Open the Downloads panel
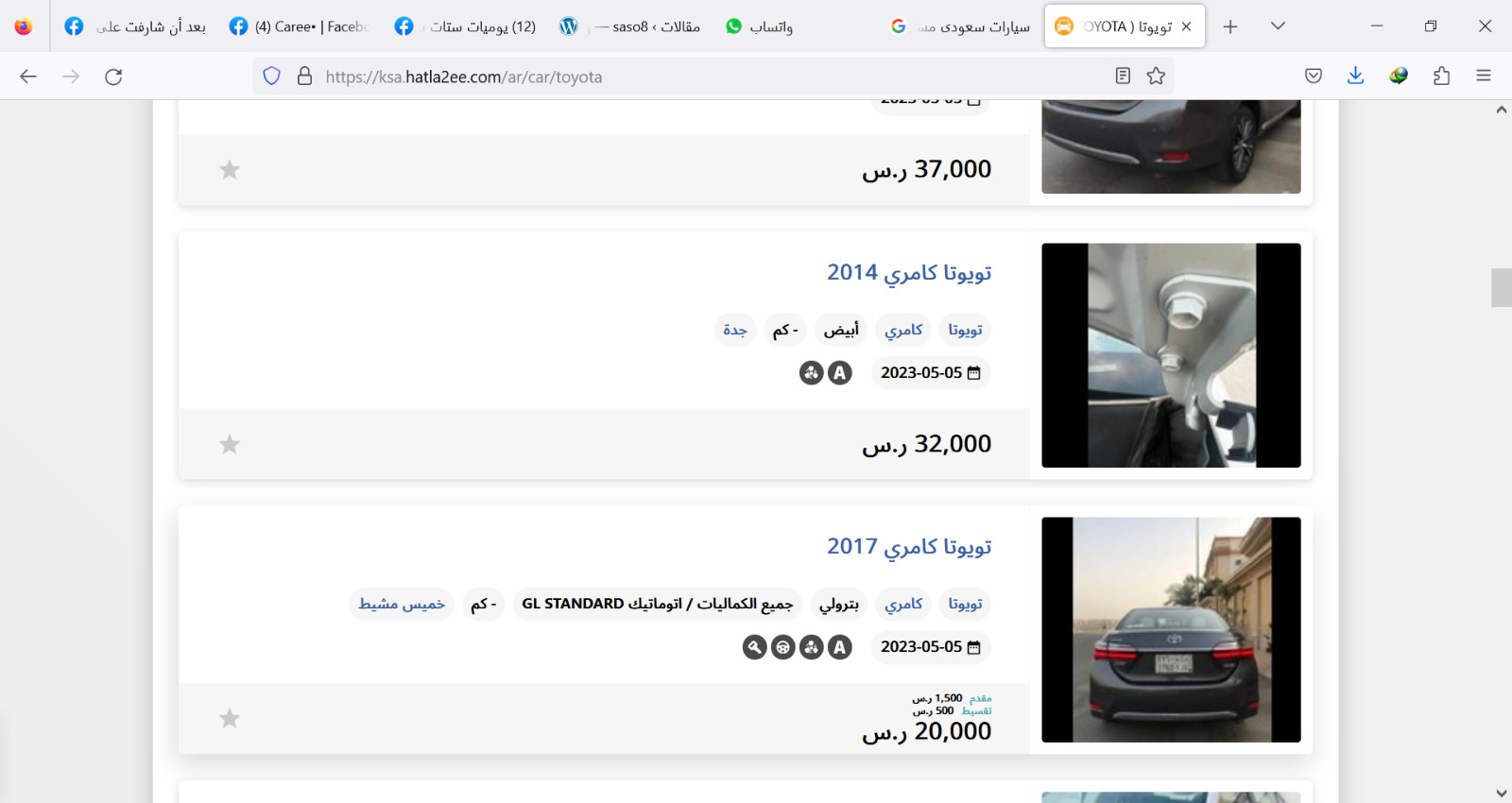Viewport: 1512px width, 803px height. click(1355, 77)
